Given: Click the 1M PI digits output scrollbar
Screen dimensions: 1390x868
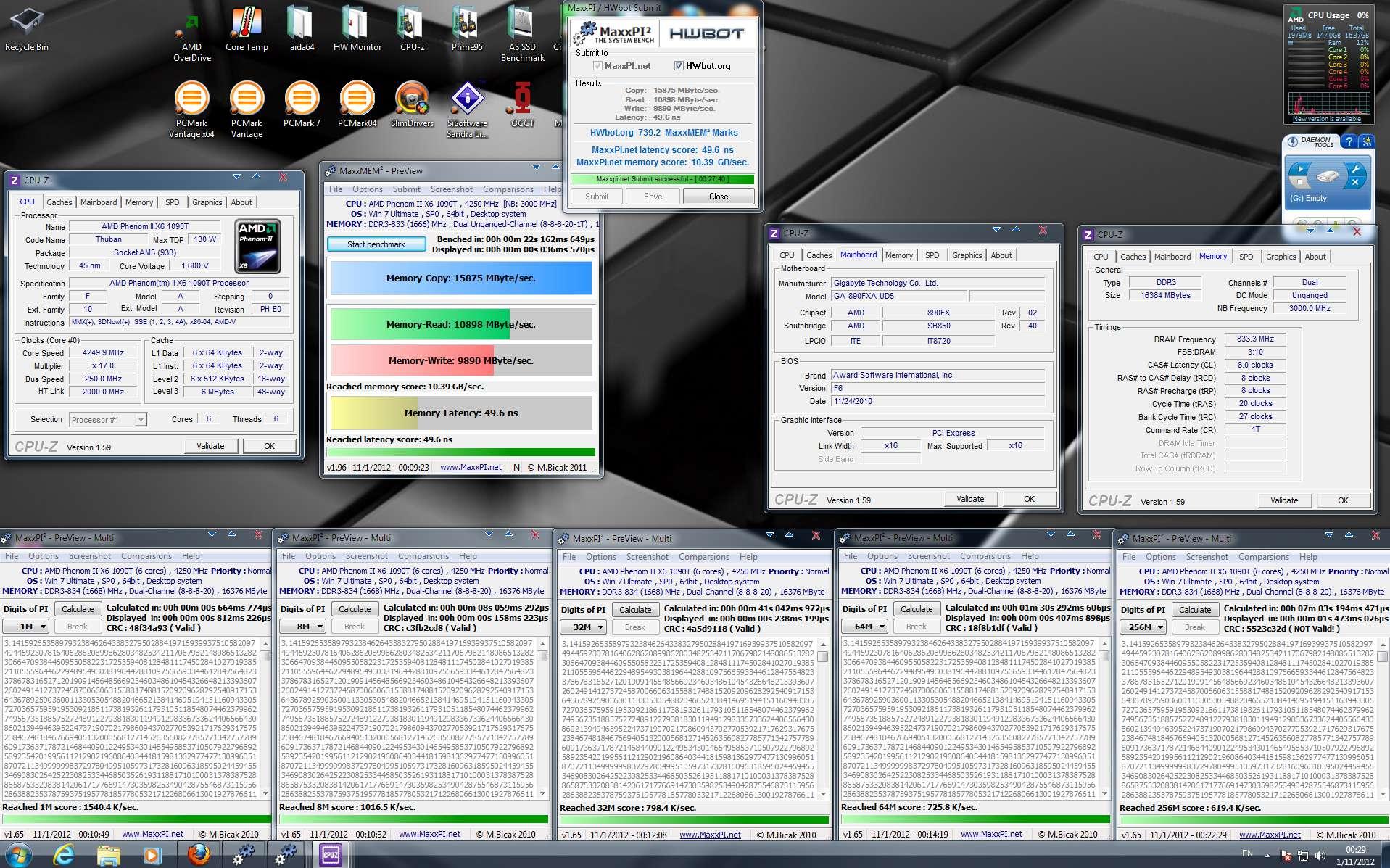Looking at the screenshot, I should pos(265,718).
